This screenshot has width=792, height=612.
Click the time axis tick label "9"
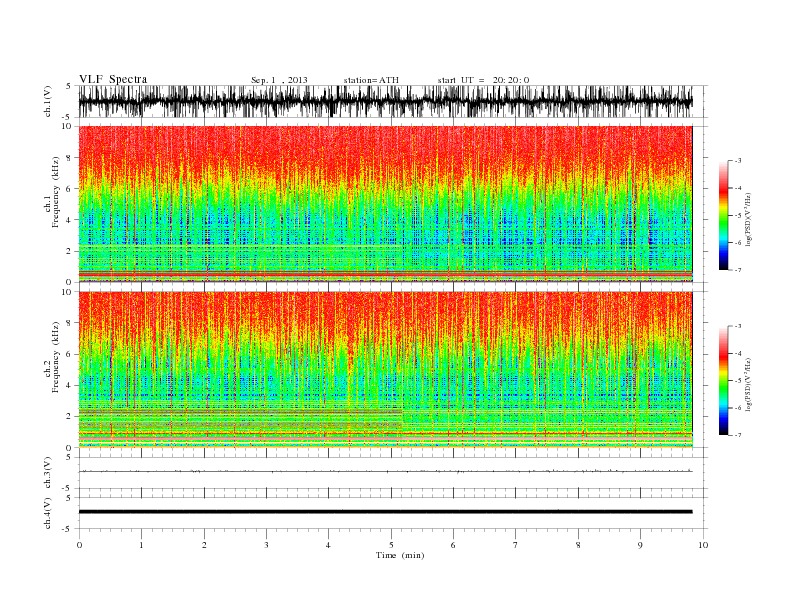(640, 545)
